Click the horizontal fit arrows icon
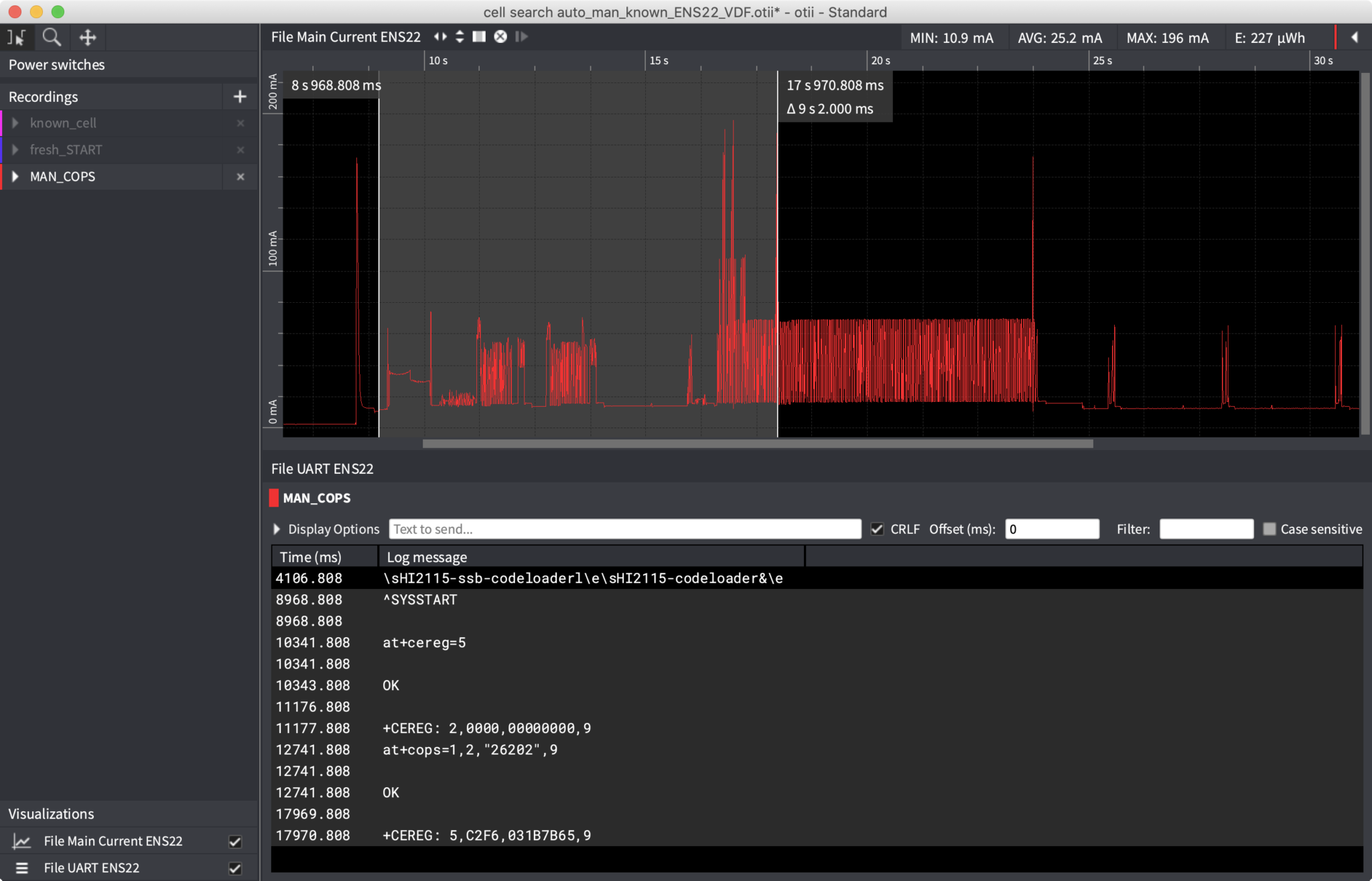 440,36
